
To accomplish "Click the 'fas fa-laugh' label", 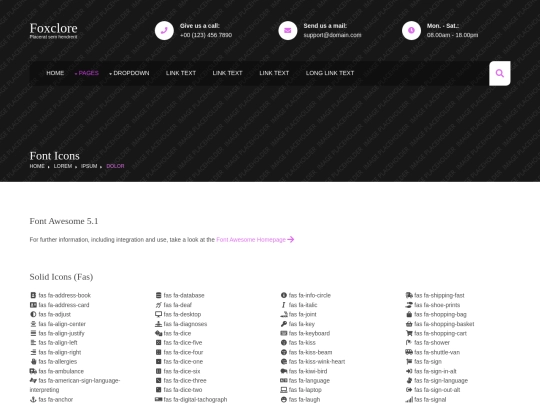I will 304,399.
